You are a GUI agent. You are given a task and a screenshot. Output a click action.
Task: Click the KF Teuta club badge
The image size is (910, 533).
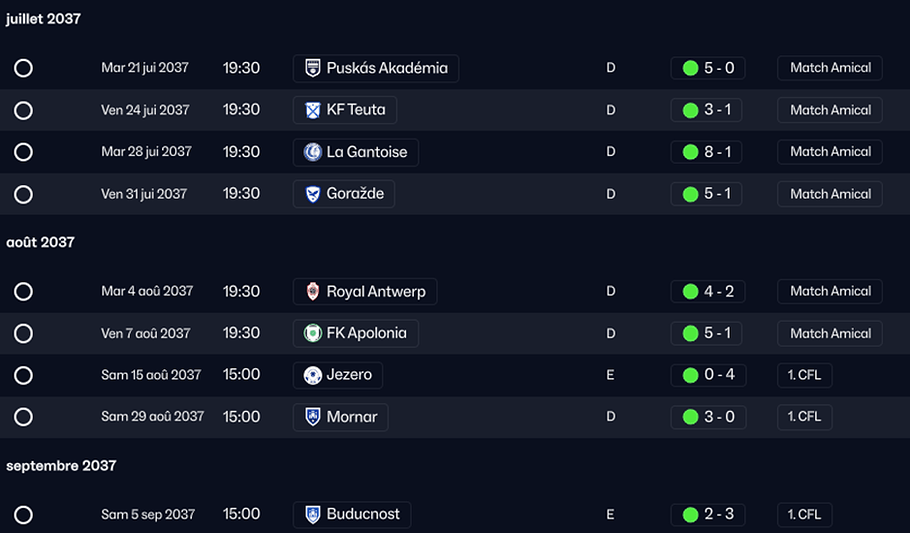(x=312, y=110)
